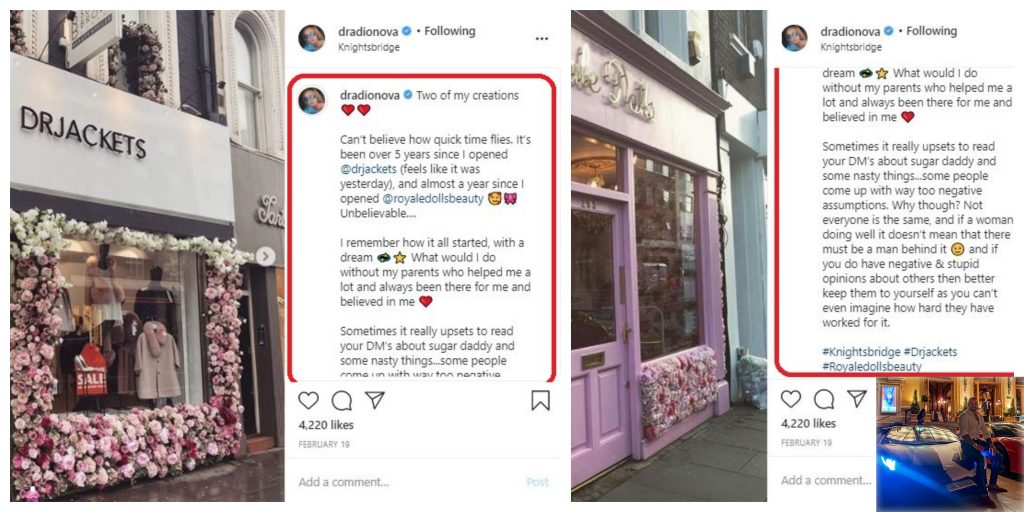Open the sports car thumbnail image

click(x=950, y=444)
